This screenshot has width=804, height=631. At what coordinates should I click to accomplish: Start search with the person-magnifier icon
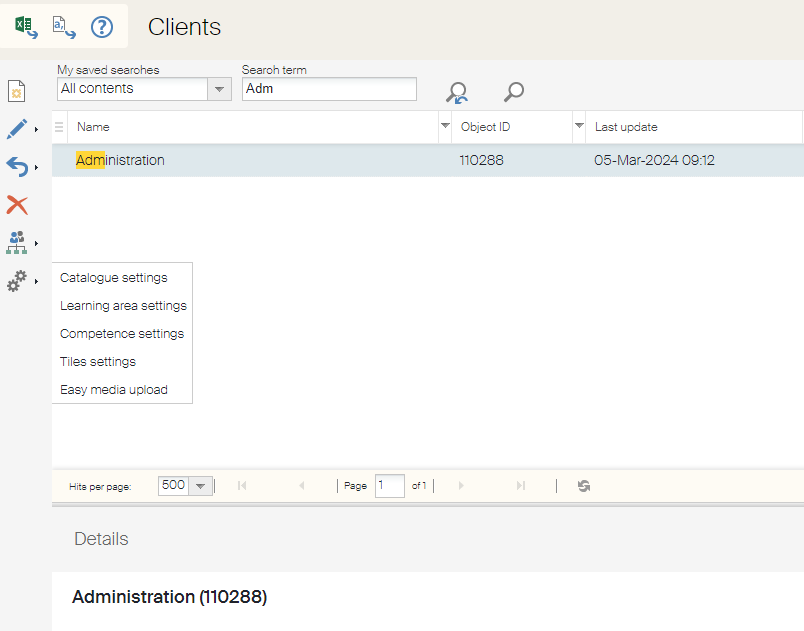pos(456,92)
